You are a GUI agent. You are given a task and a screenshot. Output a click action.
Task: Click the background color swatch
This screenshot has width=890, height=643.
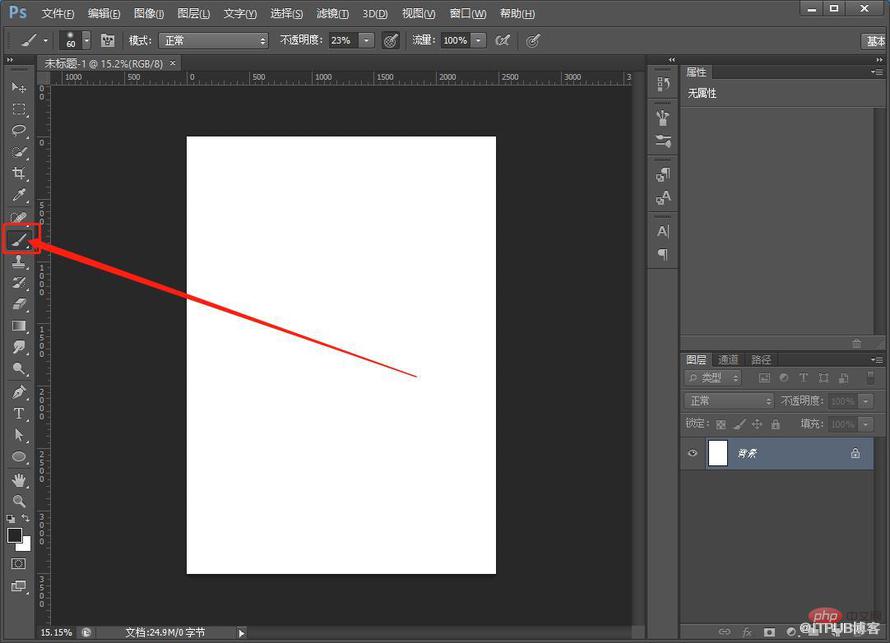click(x=25, y=545)
